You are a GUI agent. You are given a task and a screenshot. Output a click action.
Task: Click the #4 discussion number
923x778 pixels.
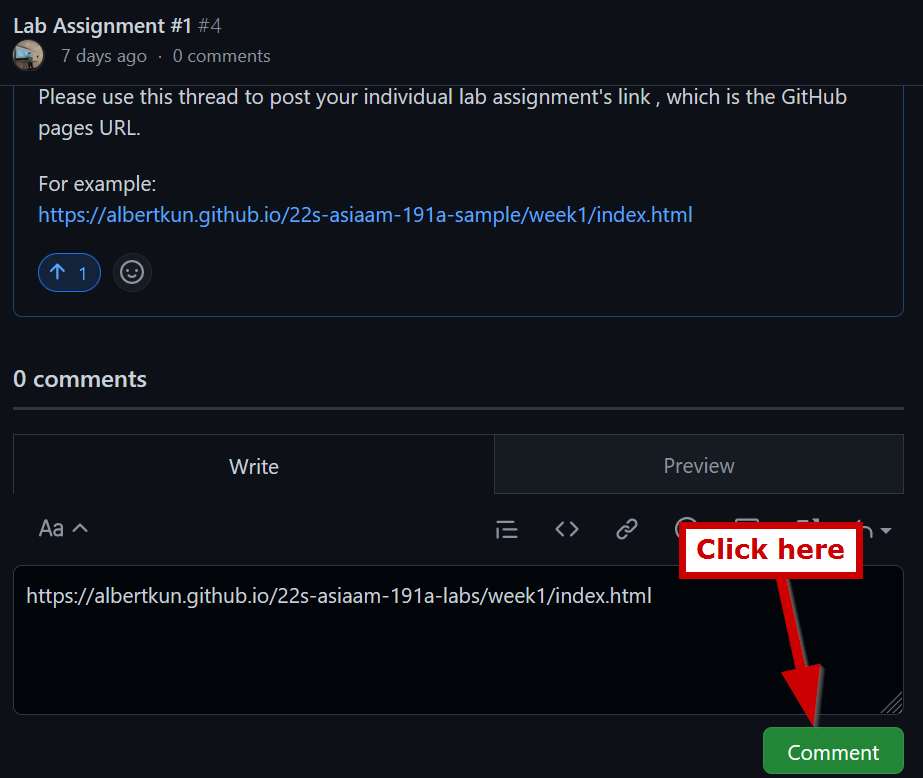(x=209, y=25)
